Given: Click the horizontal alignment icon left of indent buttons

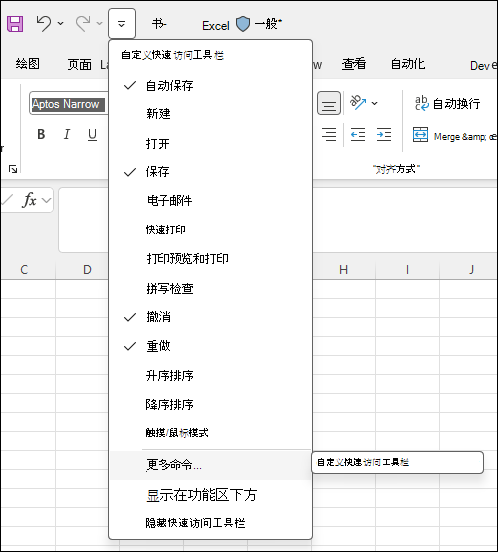Looking at the screenshot, I should click(x=329, y=134).
